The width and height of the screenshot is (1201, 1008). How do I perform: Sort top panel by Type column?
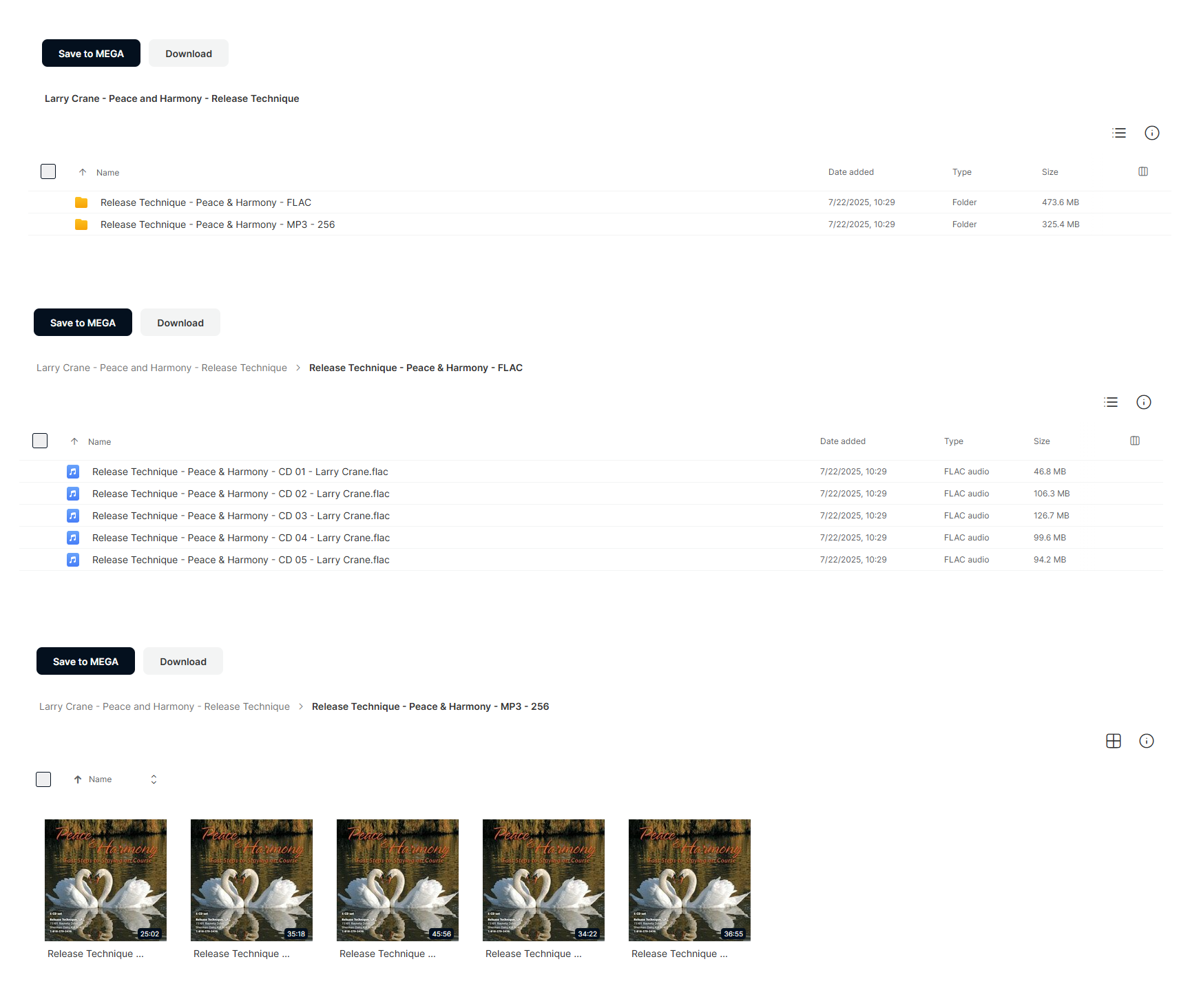click(x=962, y=172)
